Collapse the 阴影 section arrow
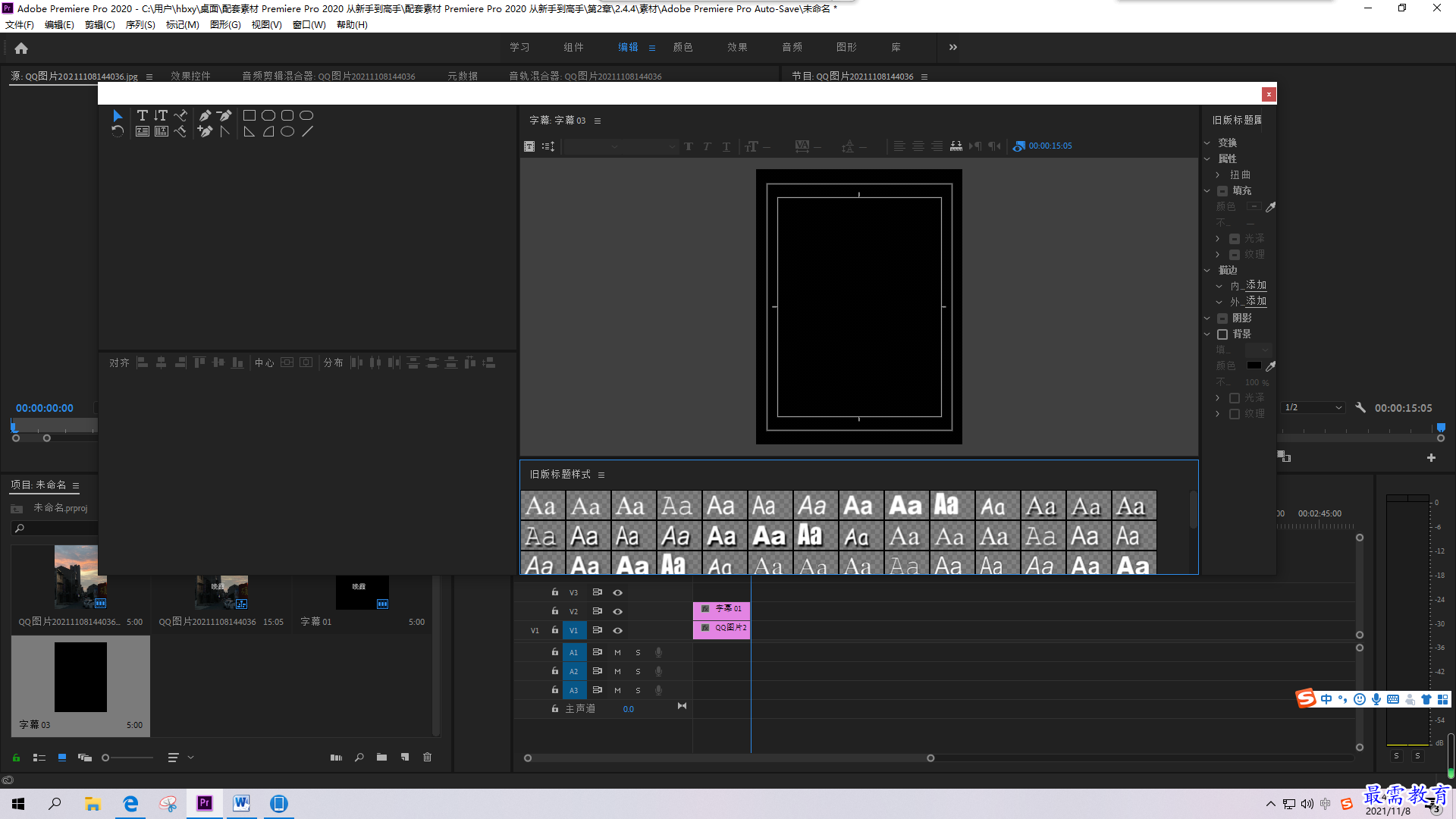The height and width of the screenshot is (819, 1456). pos(1207,318)
